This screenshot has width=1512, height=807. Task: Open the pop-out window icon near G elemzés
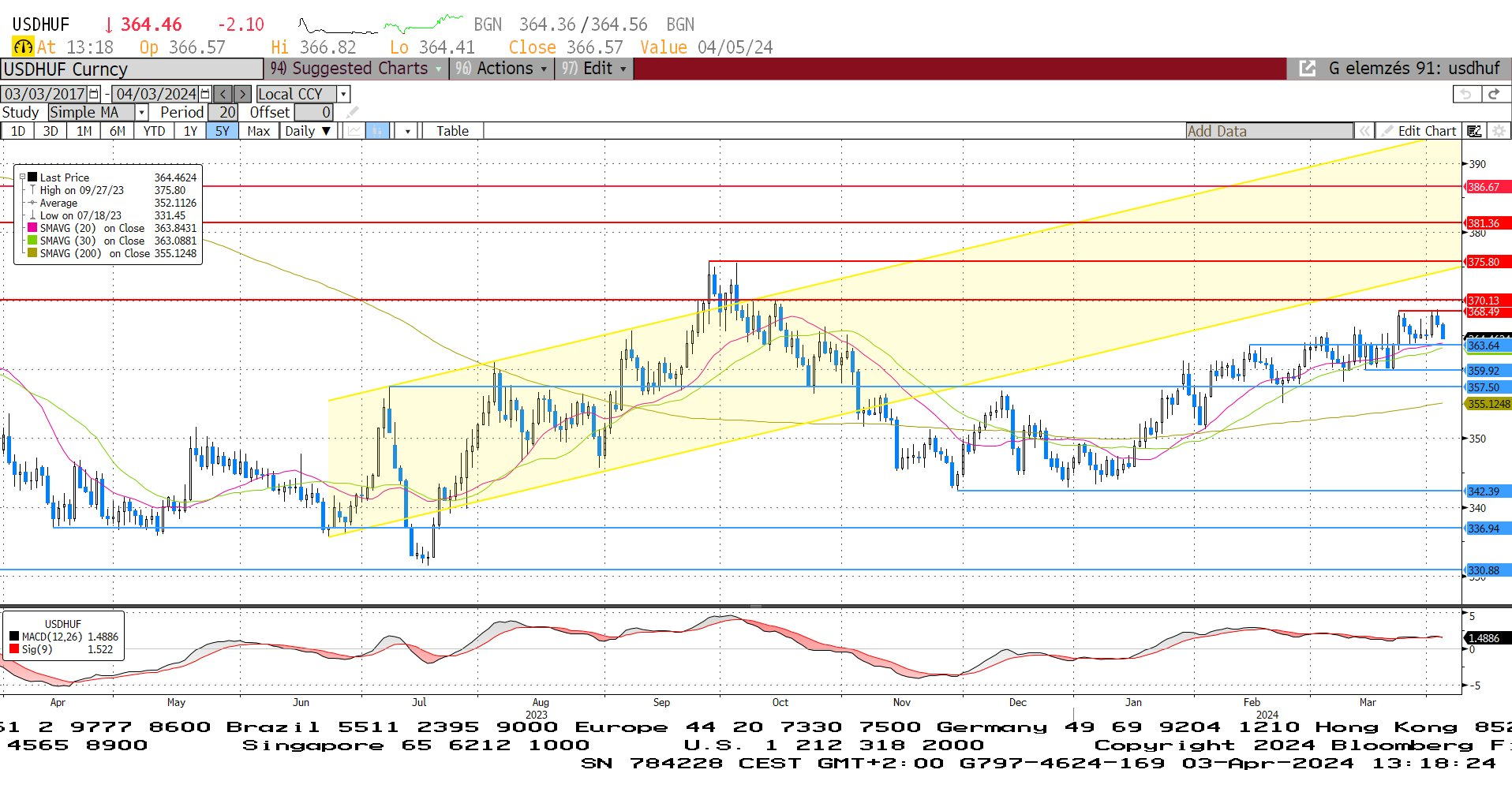point(1308,69)
